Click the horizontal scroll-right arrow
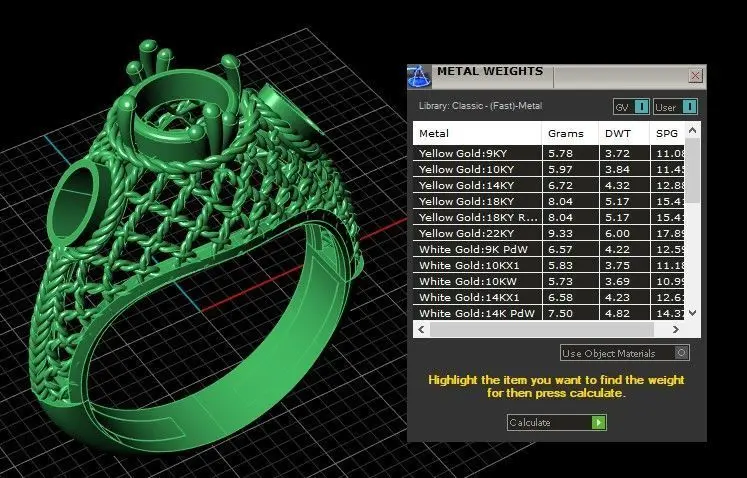The width and height of the screenshot is (747, 478). coord(676,329)
